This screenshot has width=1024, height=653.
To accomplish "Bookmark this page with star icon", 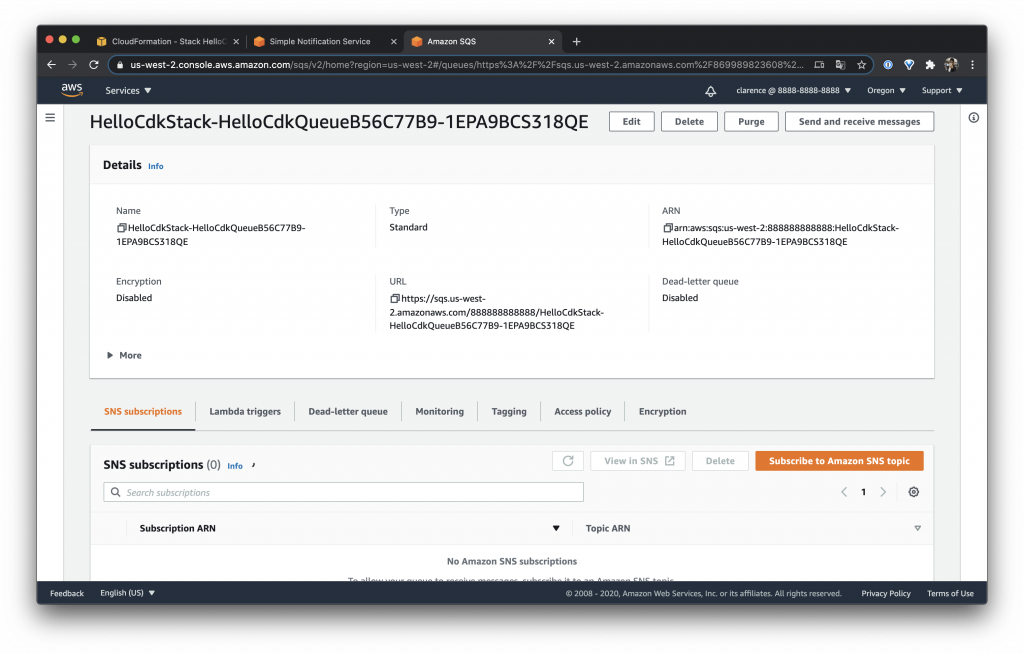I will (861, 65).
